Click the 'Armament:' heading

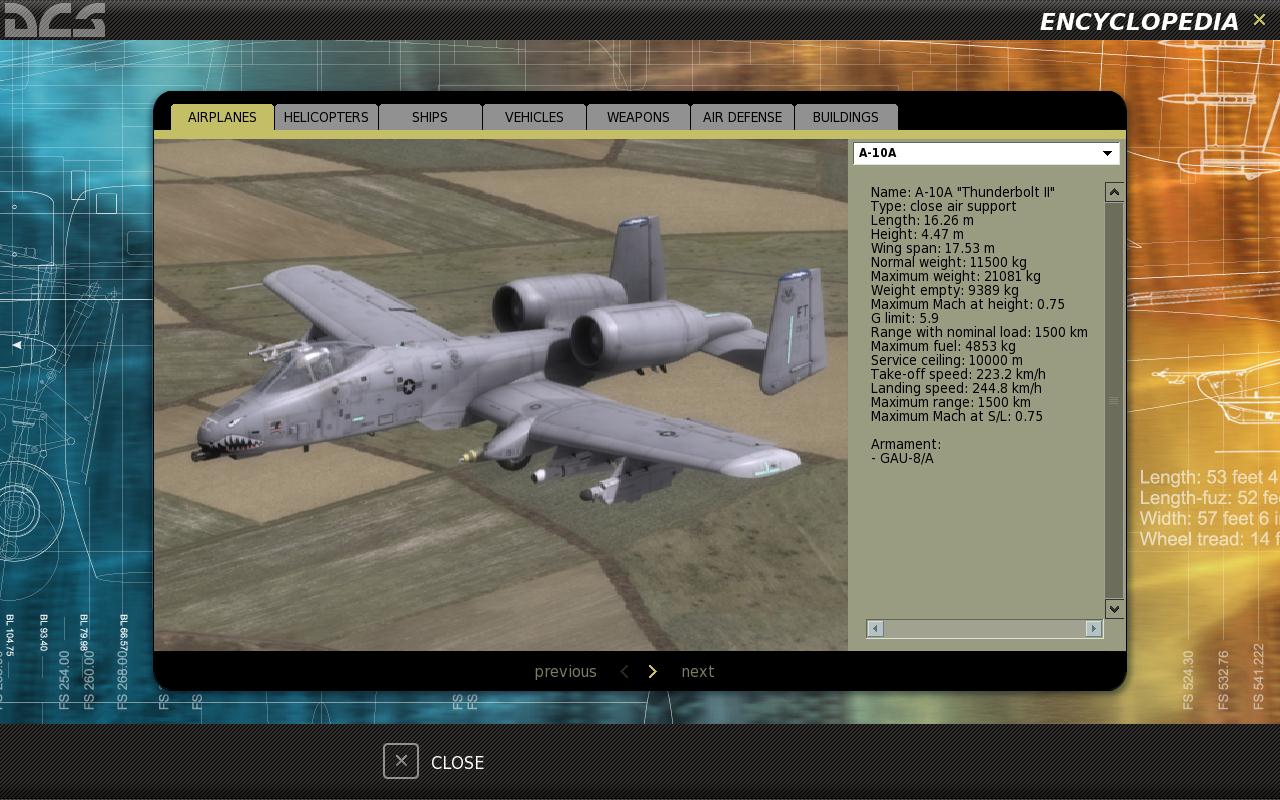pos(905,444)
